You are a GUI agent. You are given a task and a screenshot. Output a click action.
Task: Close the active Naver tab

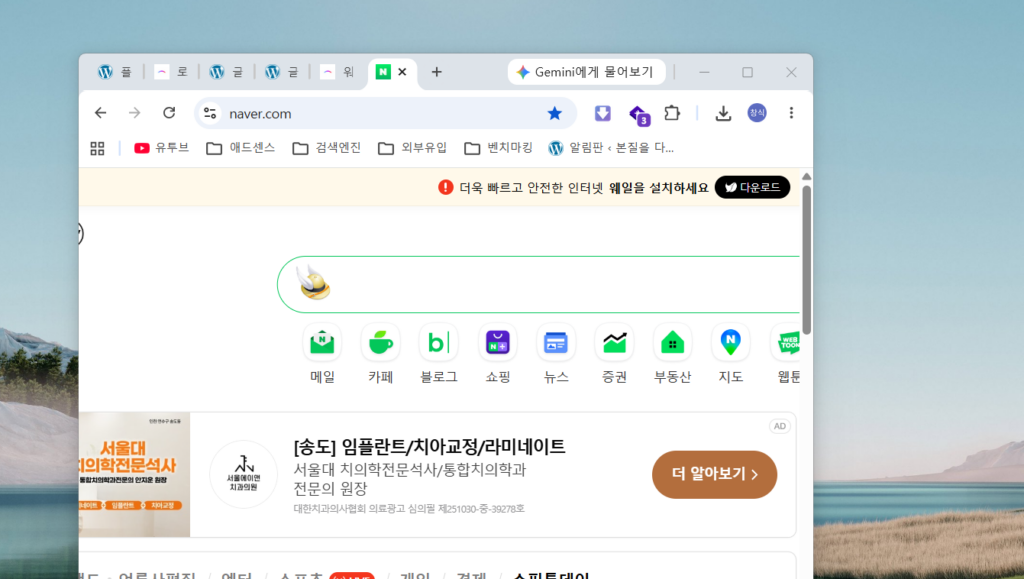(x=402, y=72)
